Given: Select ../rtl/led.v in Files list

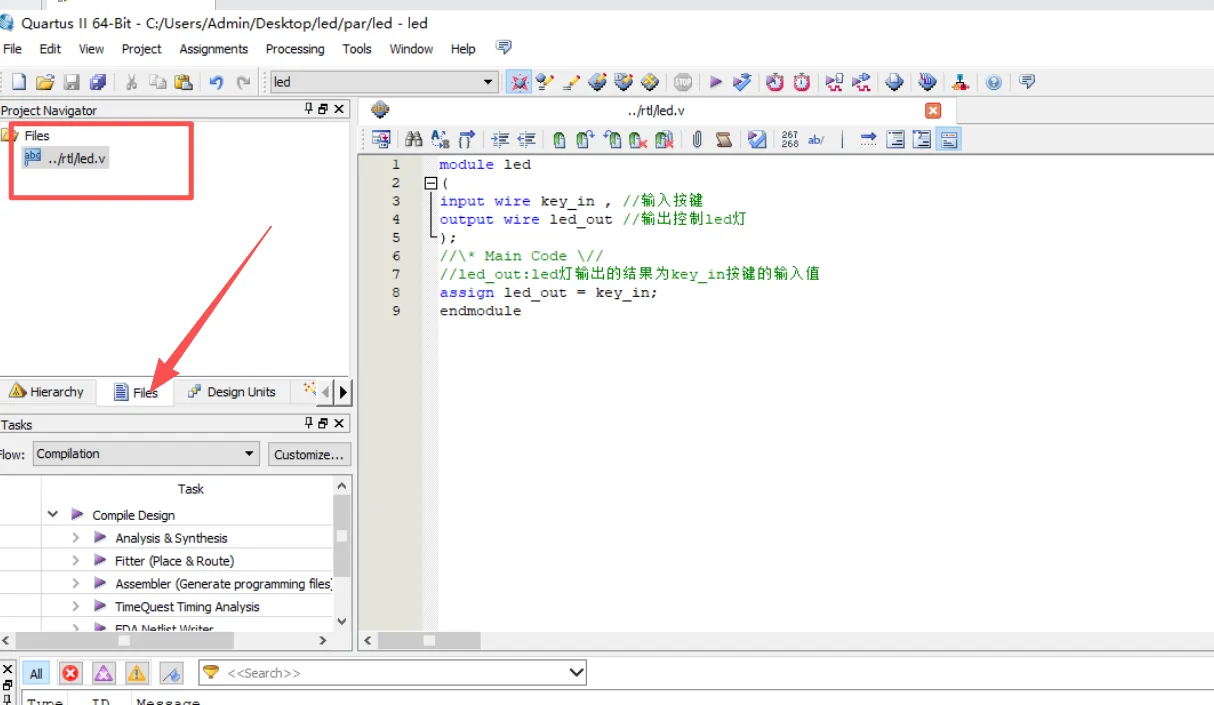Looking at the screenshot, I should (65, 158).
